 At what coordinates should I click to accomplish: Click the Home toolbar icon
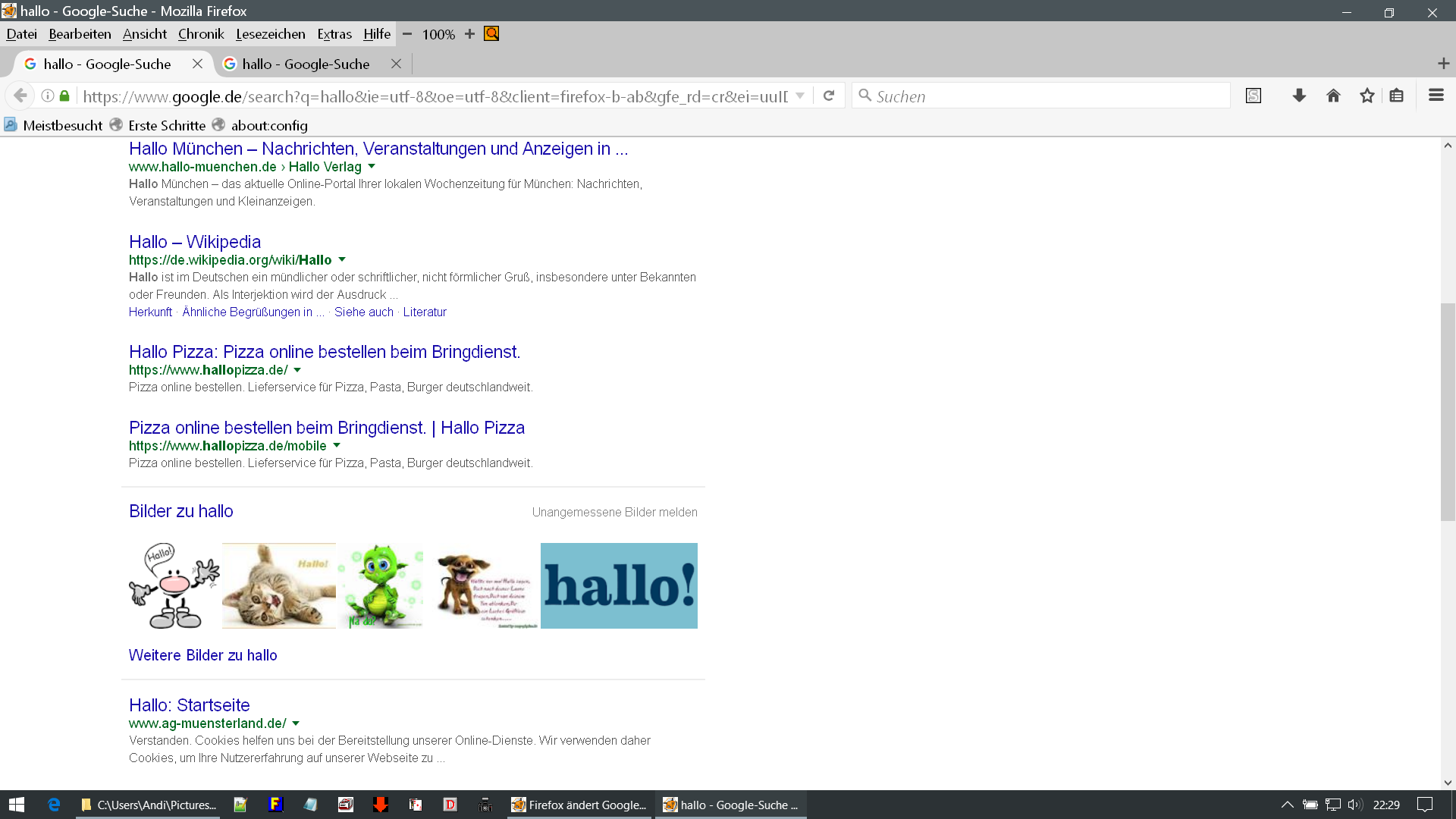point(1333,96)
